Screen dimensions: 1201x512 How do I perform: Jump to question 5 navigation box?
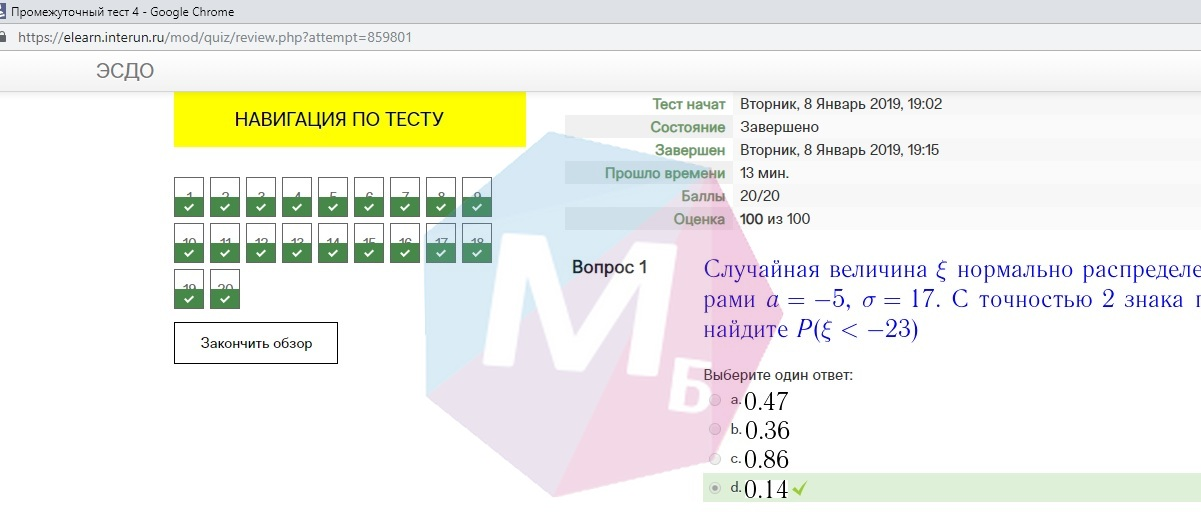tap(333, 197)
